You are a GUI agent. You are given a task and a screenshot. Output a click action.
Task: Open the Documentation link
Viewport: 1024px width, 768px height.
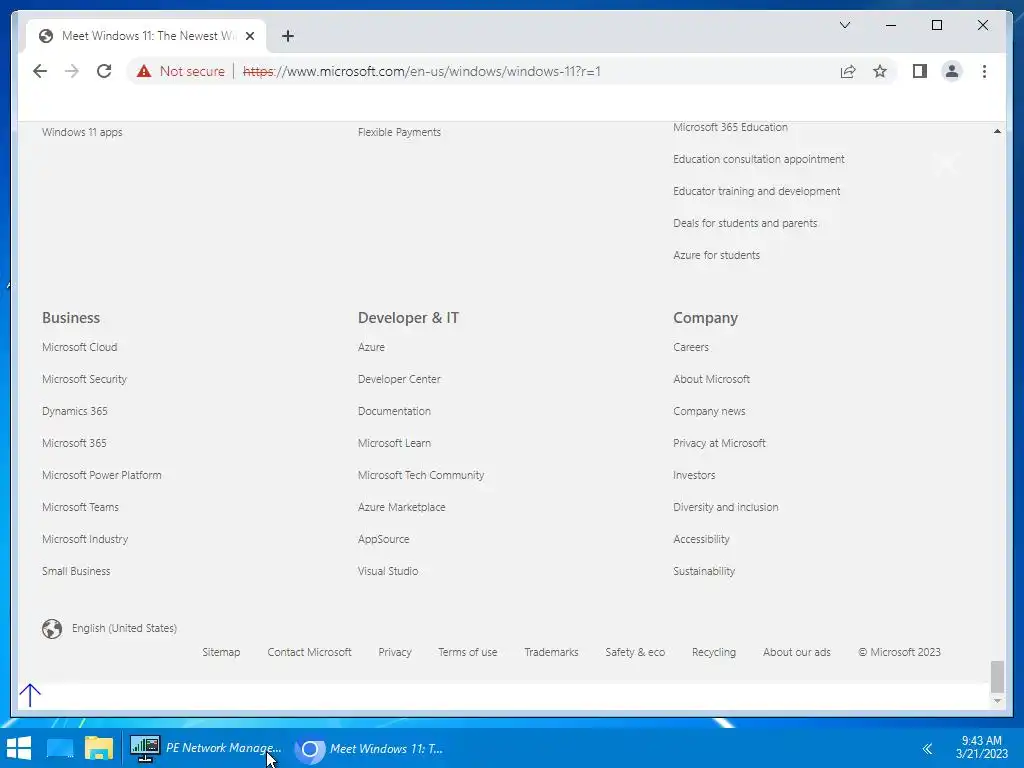pos(394,411)
